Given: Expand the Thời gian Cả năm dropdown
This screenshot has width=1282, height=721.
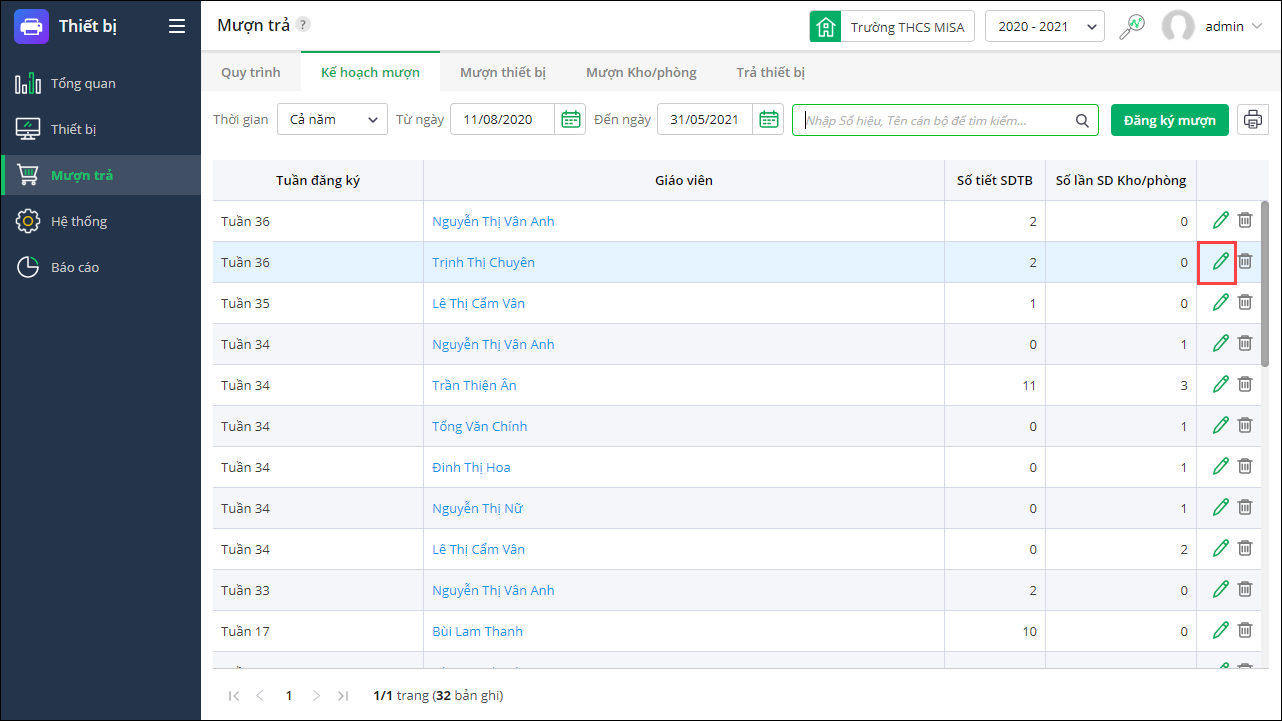Looking at the screenshot, I should point(332,120).
